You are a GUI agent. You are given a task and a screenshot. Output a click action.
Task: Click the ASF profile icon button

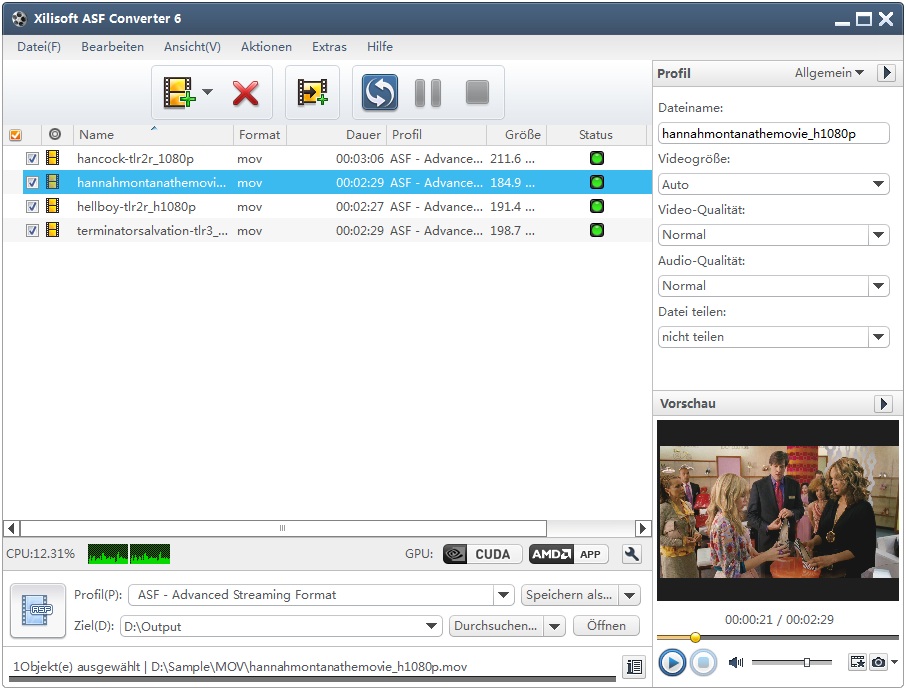click(38, 611)
